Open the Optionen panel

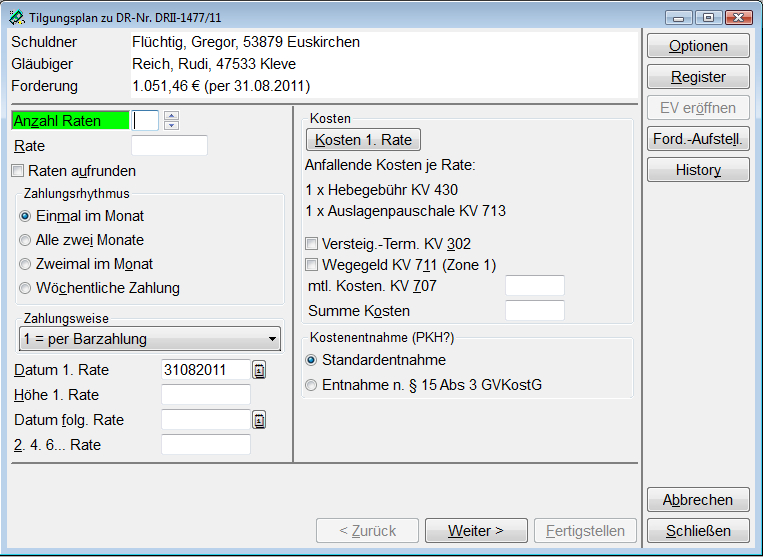pos(698,46)
